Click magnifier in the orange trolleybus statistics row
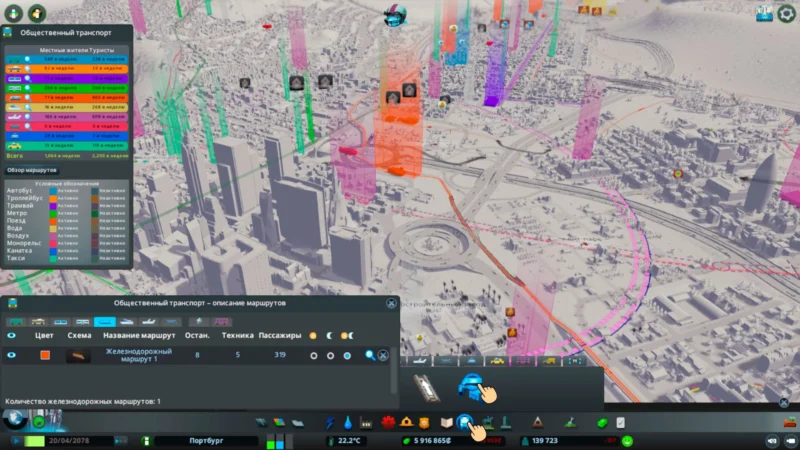 point(28,69)
